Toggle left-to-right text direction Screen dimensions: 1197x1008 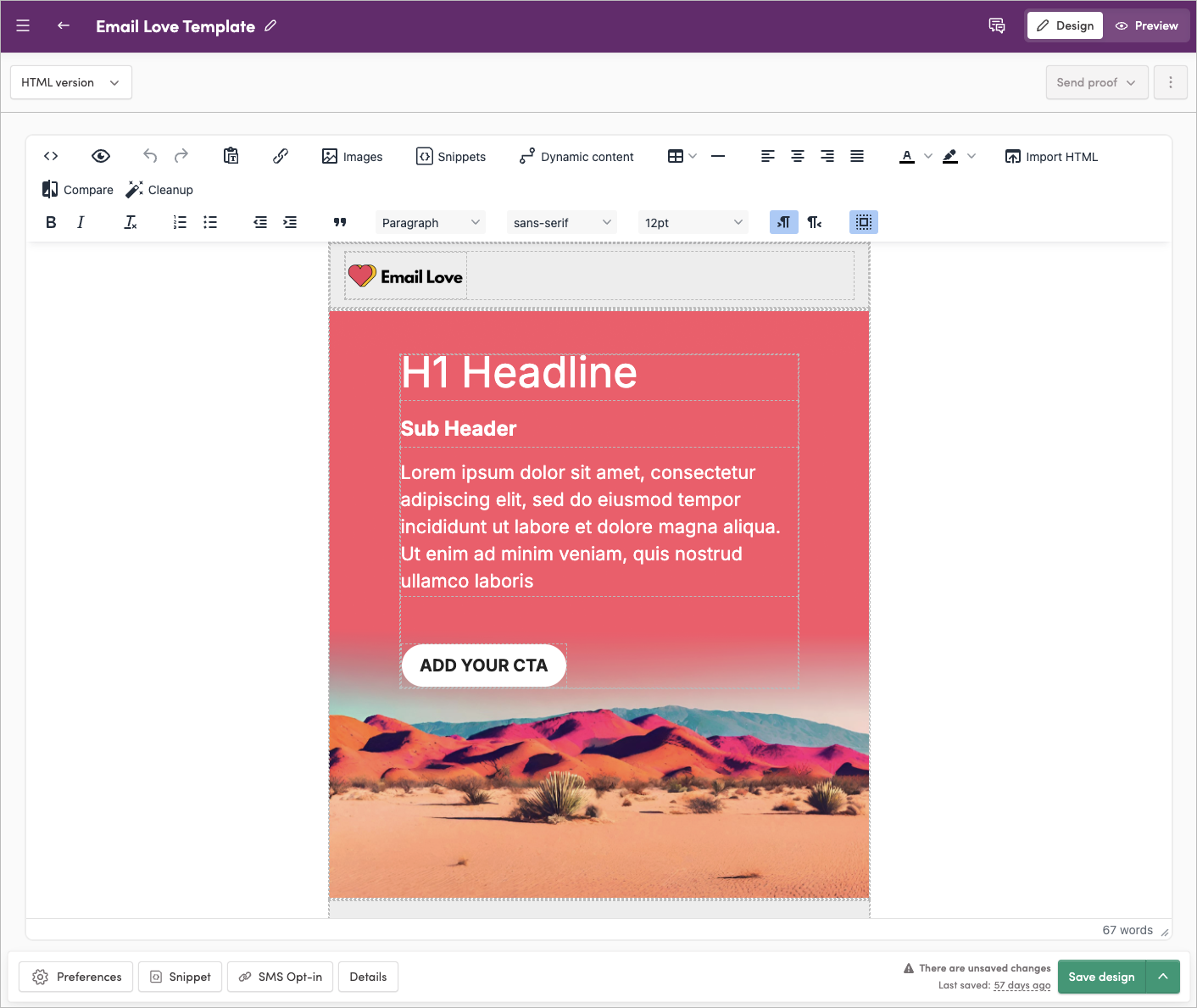click(783, 222)
